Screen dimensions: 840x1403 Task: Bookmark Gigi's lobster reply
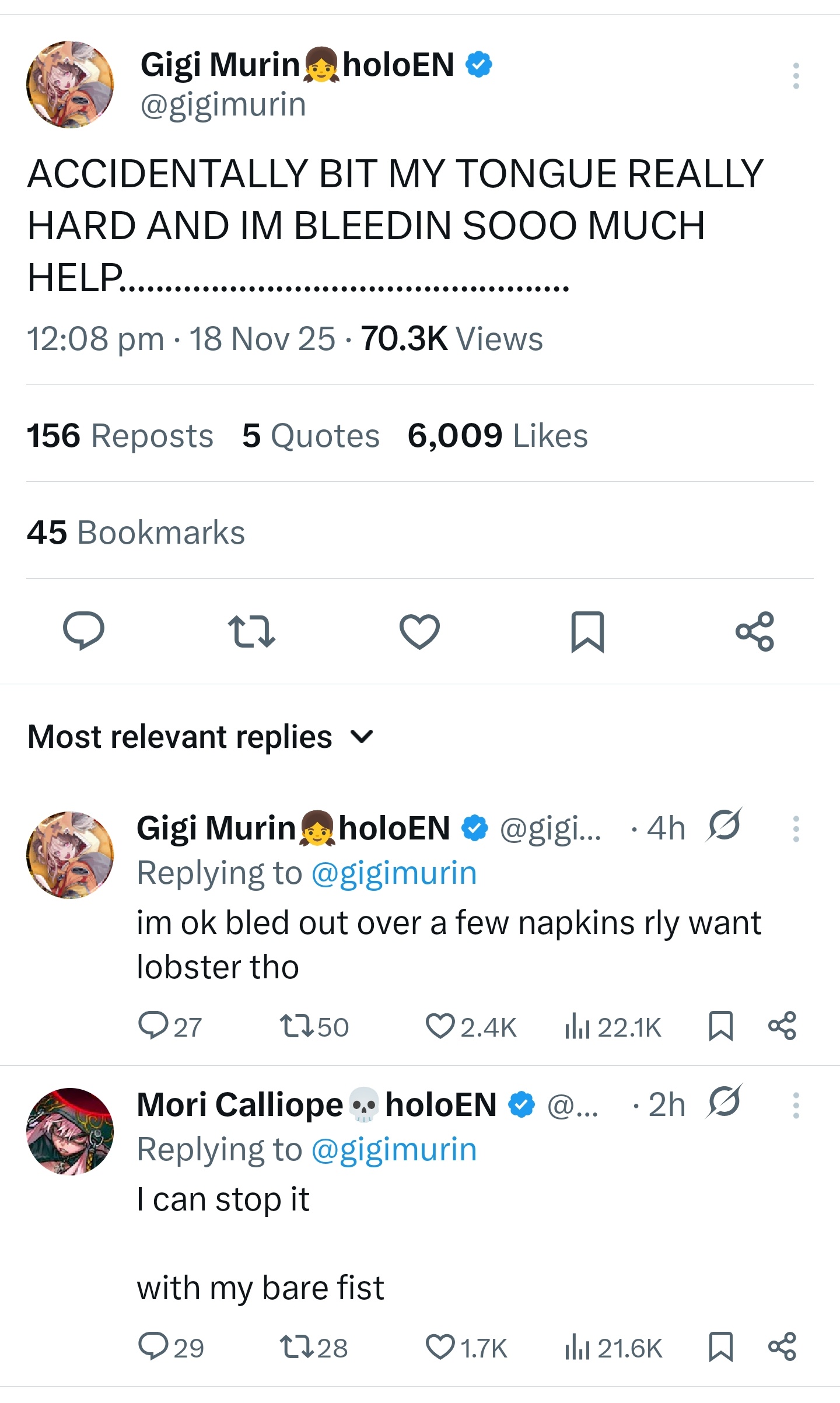point(720,1026)
